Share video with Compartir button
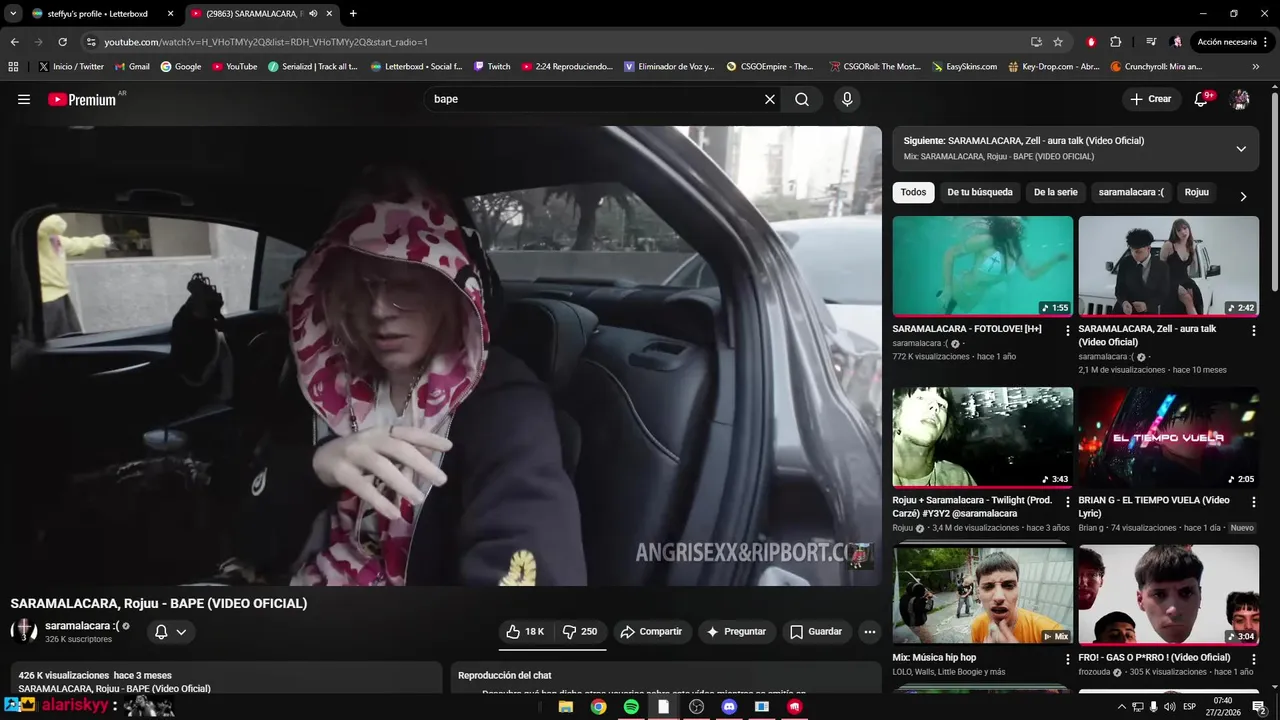The height and width of the screenshot is (720, 1280). point(651,632)
